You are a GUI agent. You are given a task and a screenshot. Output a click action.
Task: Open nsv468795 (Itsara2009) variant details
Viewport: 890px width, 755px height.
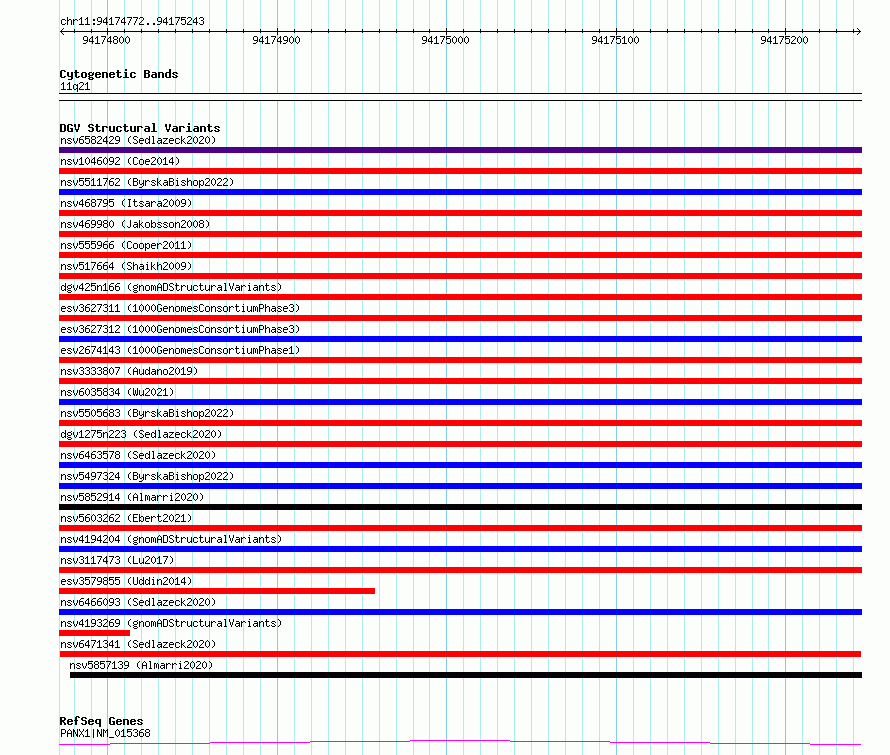pos(126,203)
